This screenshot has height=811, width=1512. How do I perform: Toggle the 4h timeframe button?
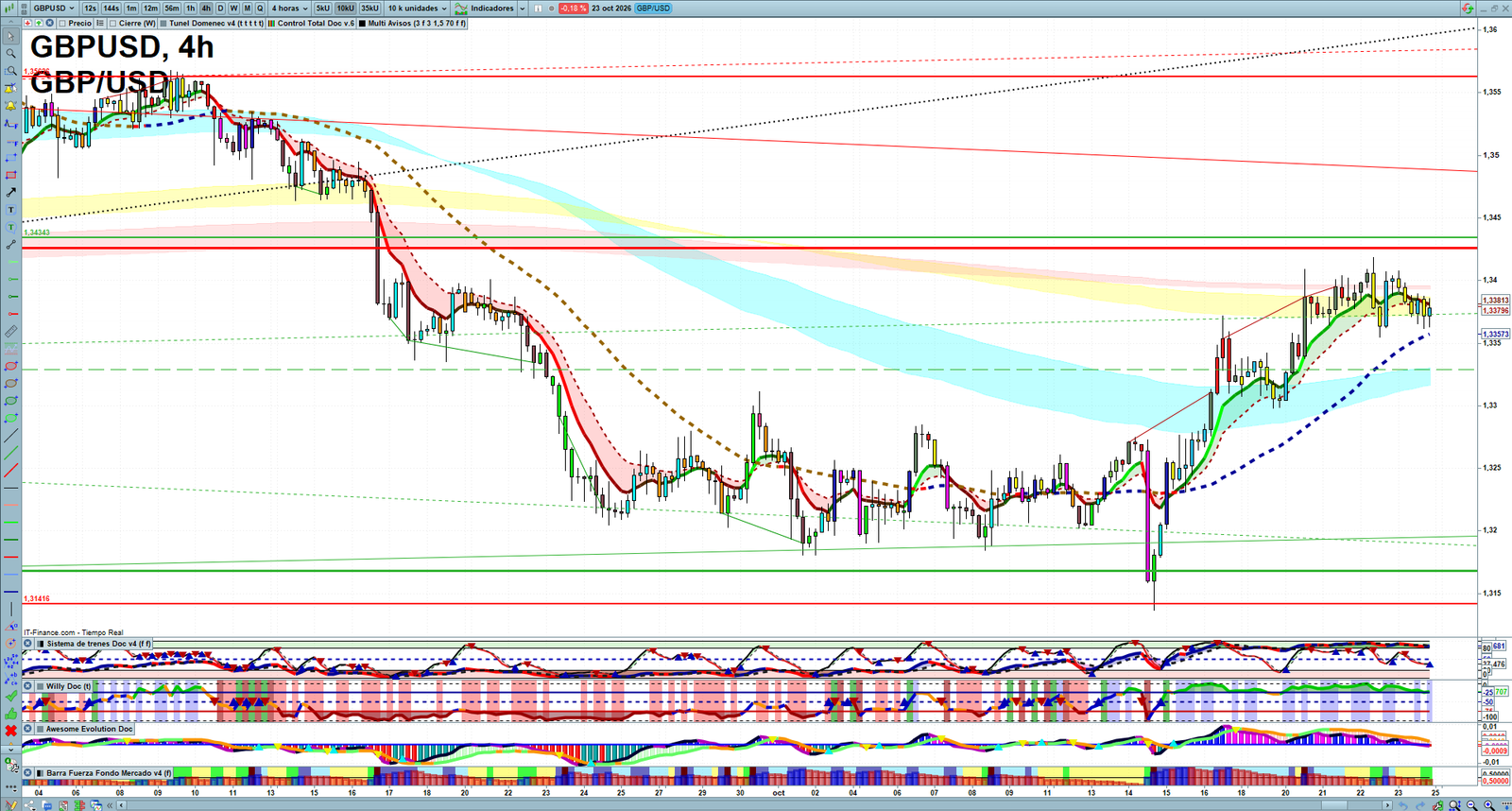(206, 9)
